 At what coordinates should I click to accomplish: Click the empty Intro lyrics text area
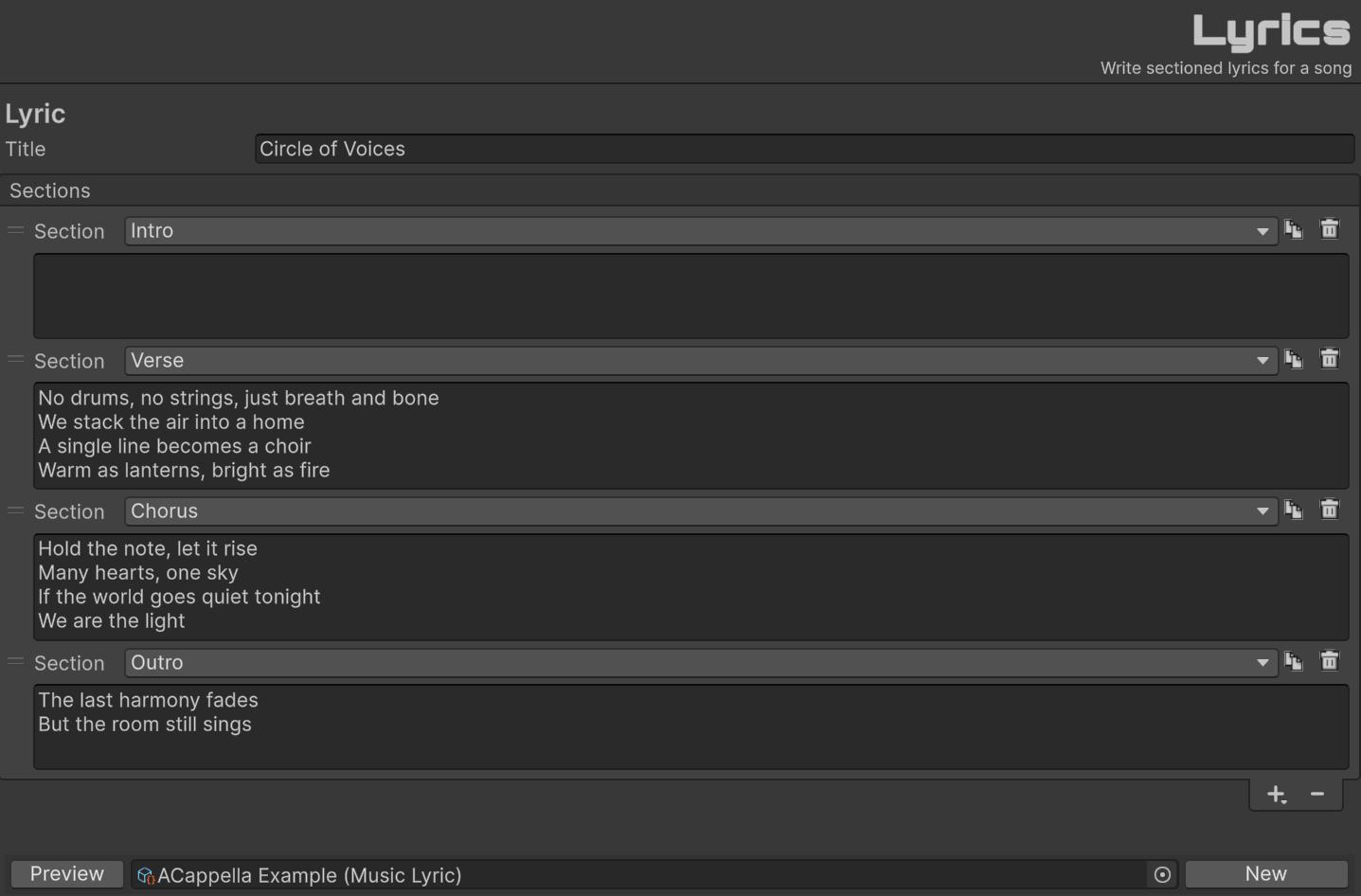691,296
